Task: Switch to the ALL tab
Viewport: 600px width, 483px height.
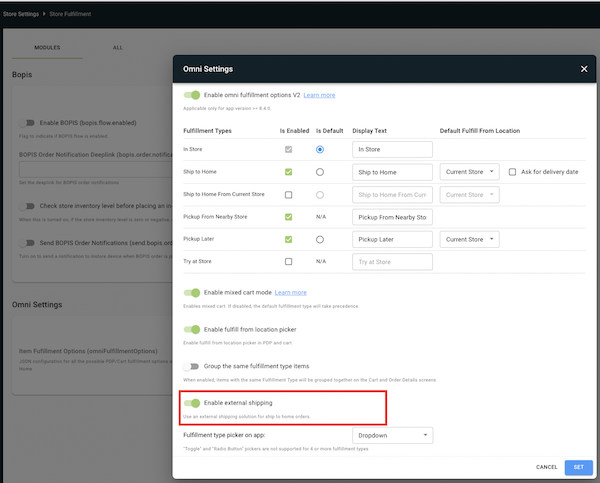Action: 117,47
